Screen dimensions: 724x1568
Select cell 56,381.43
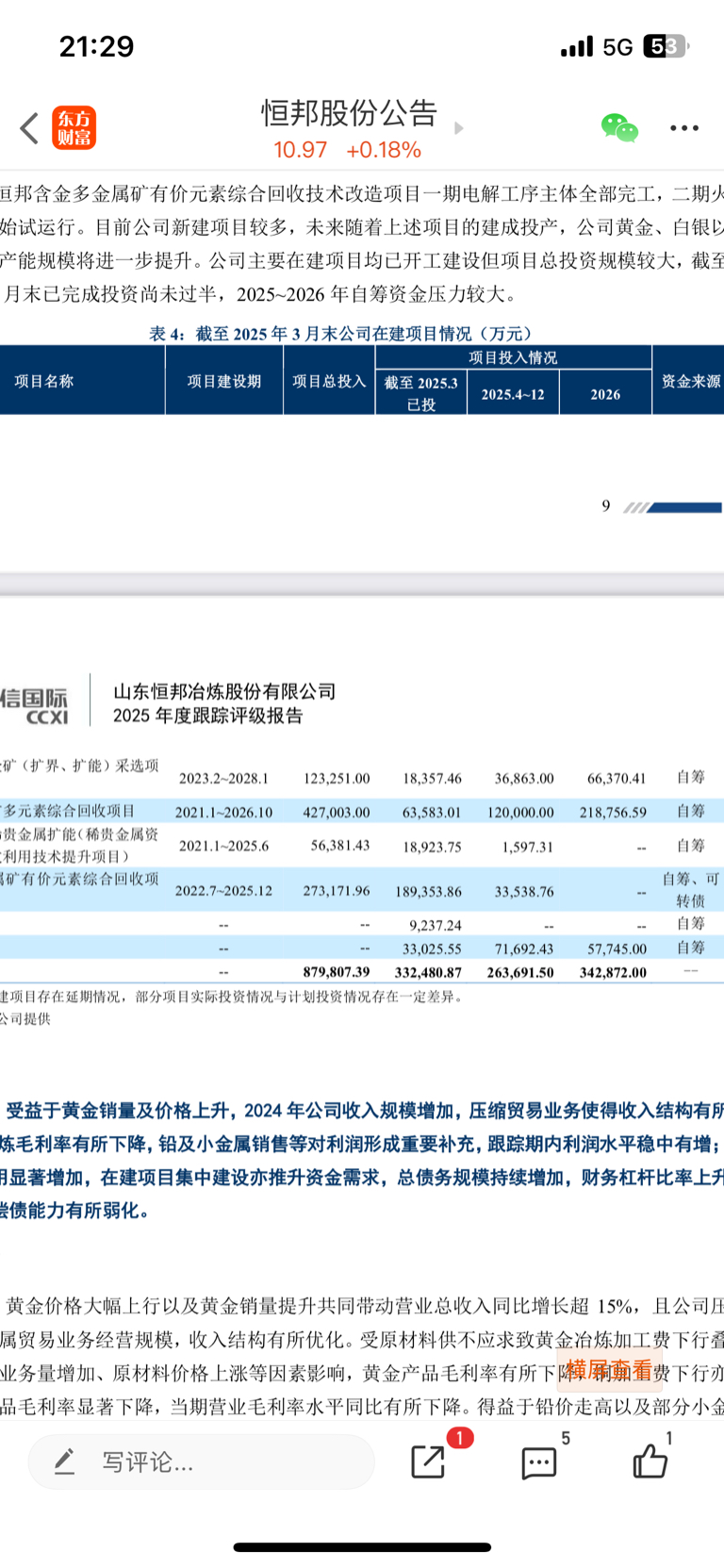click(x=340, y=846)
